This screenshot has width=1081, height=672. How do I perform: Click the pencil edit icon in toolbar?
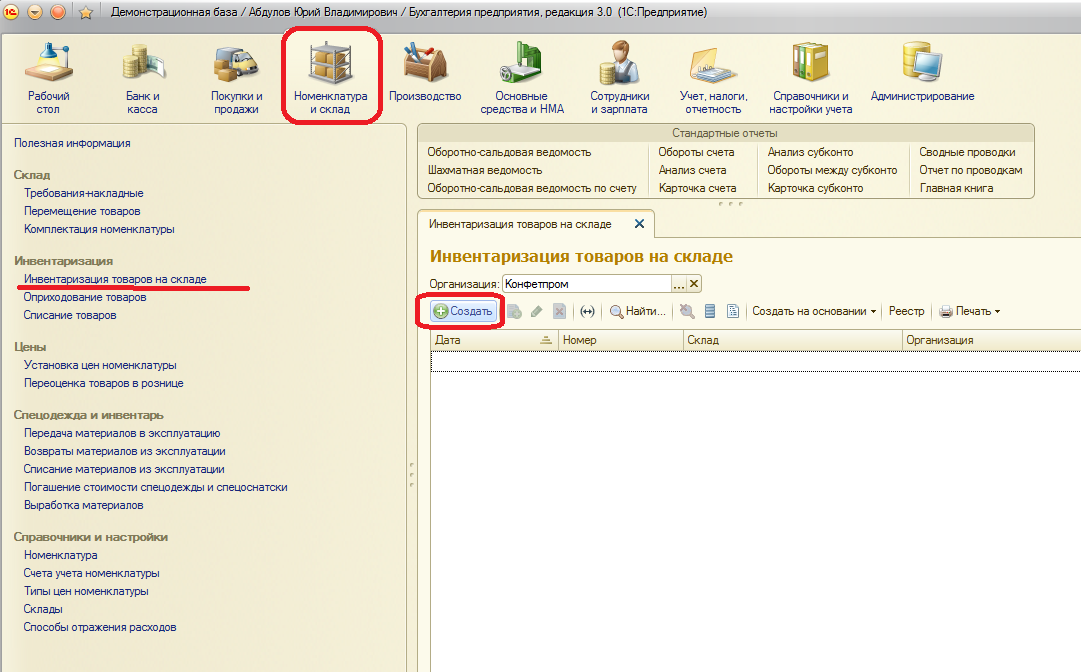pos(536,312)
